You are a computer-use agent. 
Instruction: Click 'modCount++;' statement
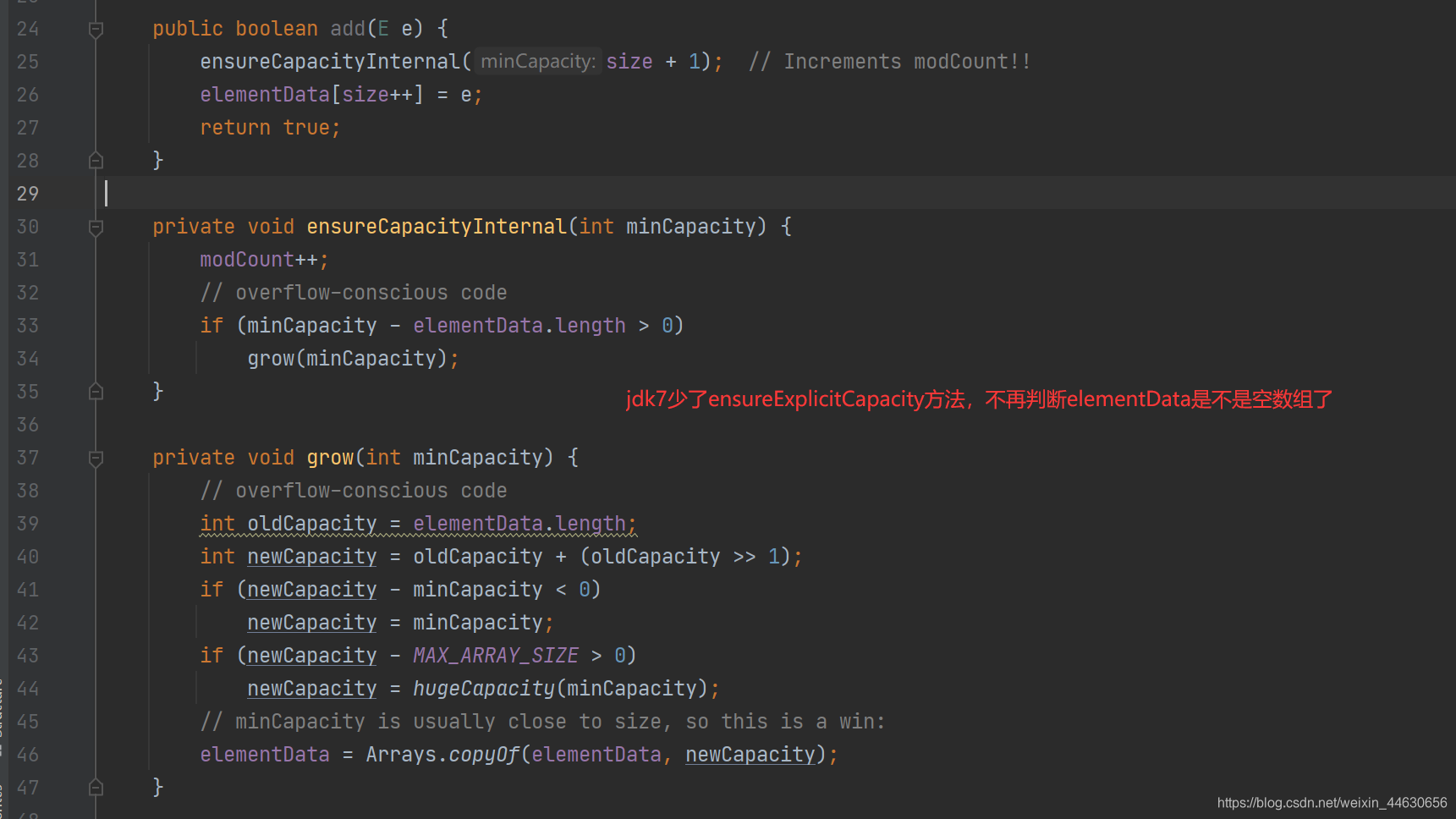(264, 260)
